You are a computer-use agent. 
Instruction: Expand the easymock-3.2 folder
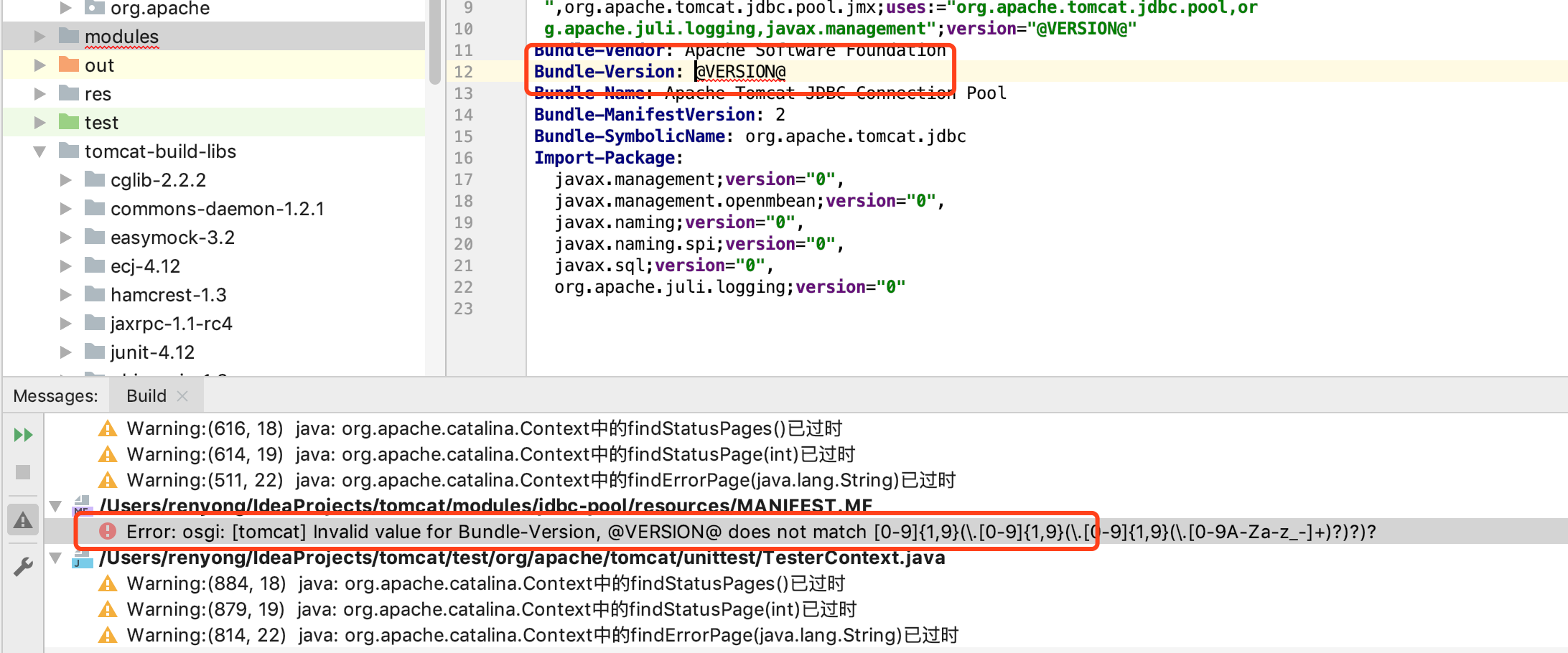66,237
